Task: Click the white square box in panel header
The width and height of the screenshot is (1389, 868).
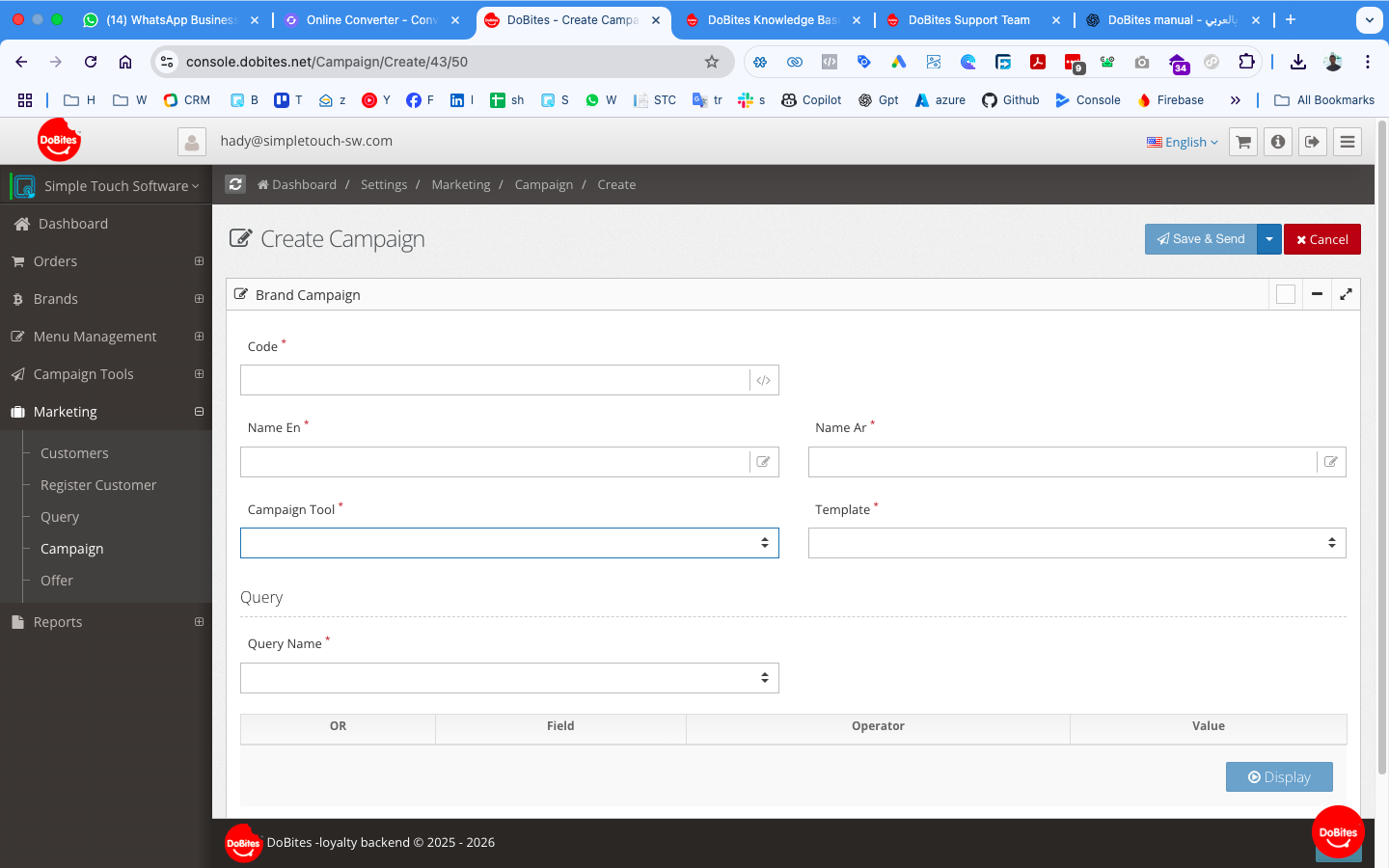Action: [x=1285, y=294]
